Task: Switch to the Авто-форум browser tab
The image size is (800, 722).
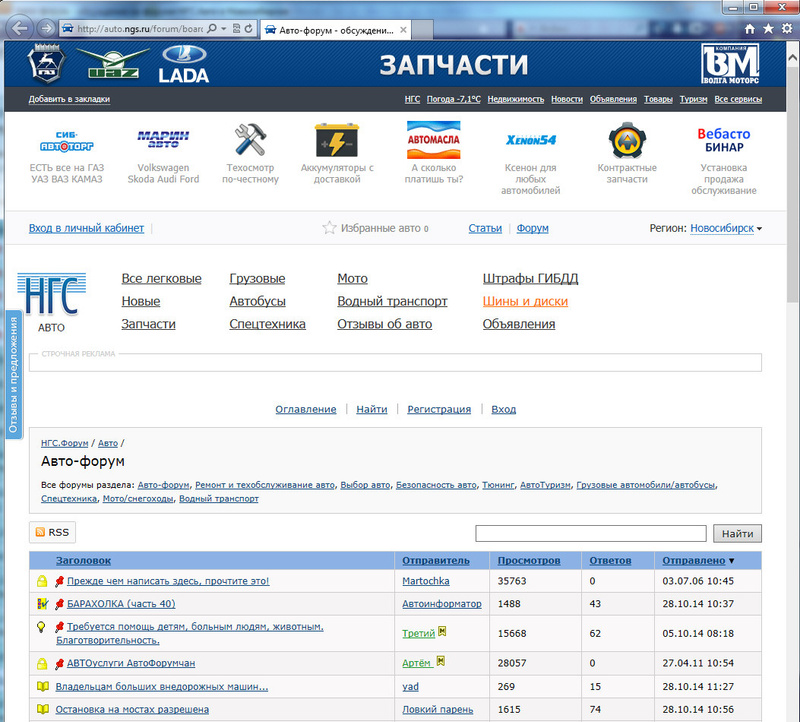Action: coord(324,29)
